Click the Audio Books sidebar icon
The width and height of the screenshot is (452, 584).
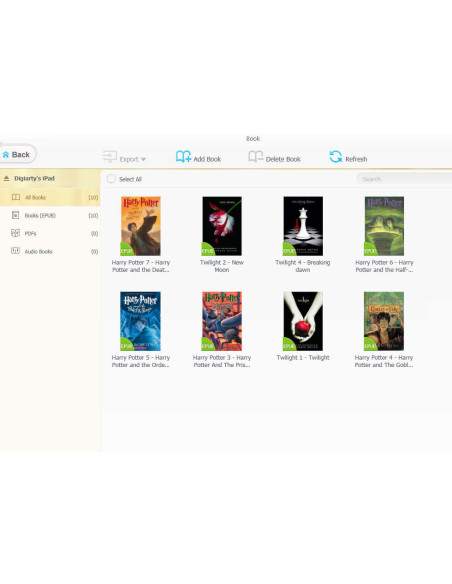[15, 251]
